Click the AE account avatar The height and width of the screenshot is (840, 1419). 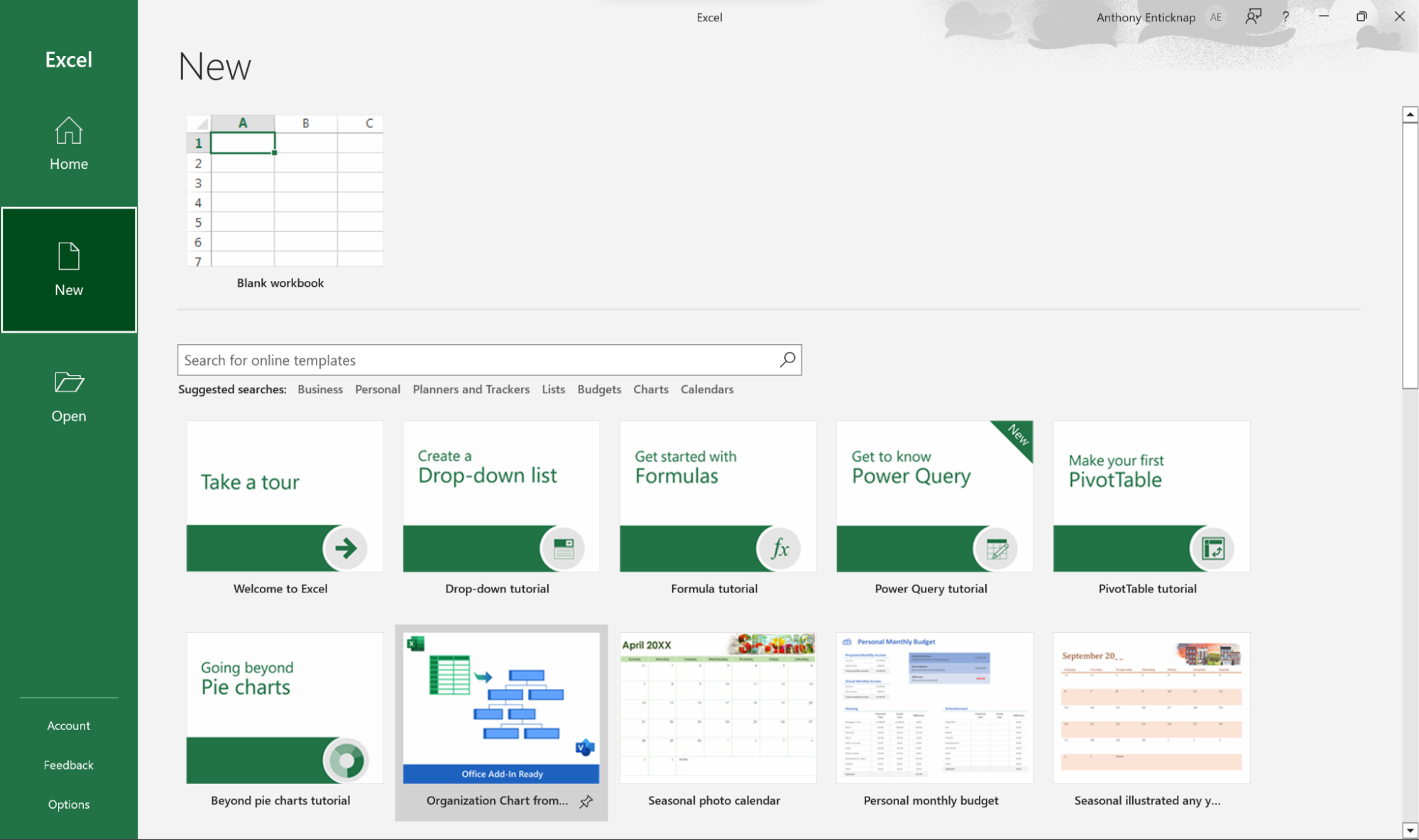click(x=1216, y=17)
